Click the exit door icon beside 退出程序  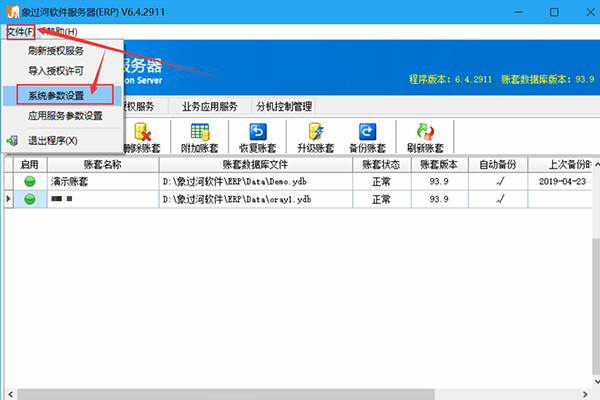pyautogui.click(x=12, y=140)
